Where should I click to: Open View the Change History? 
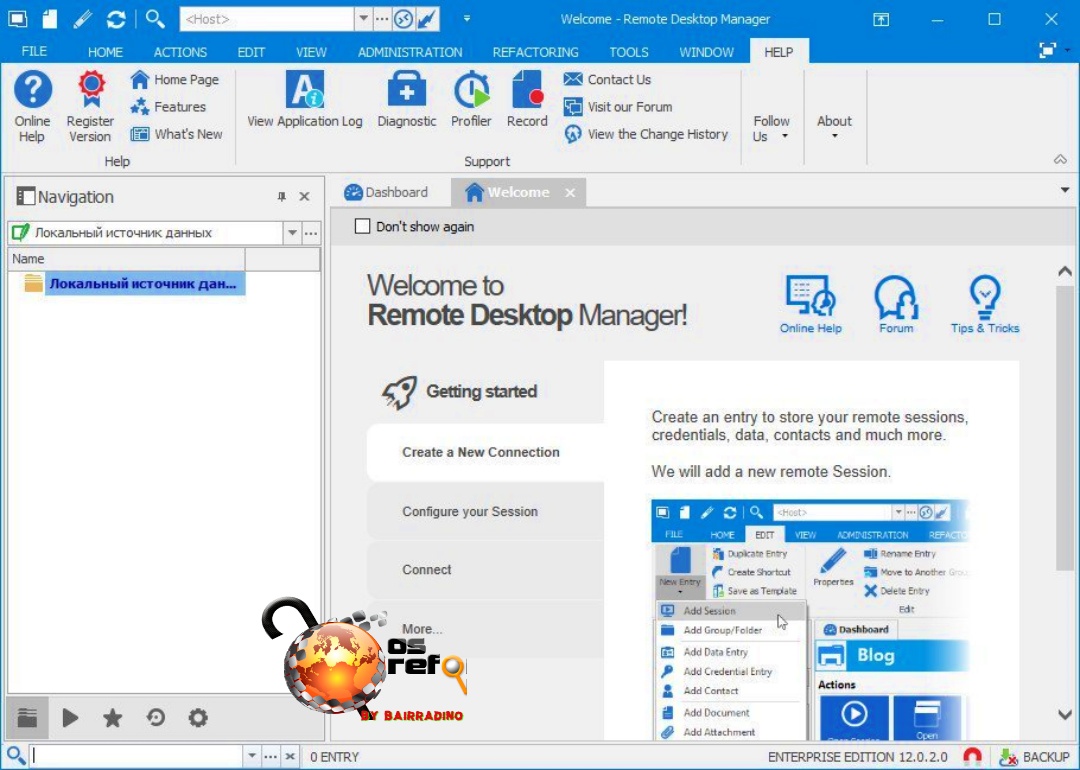pos(646,134)
